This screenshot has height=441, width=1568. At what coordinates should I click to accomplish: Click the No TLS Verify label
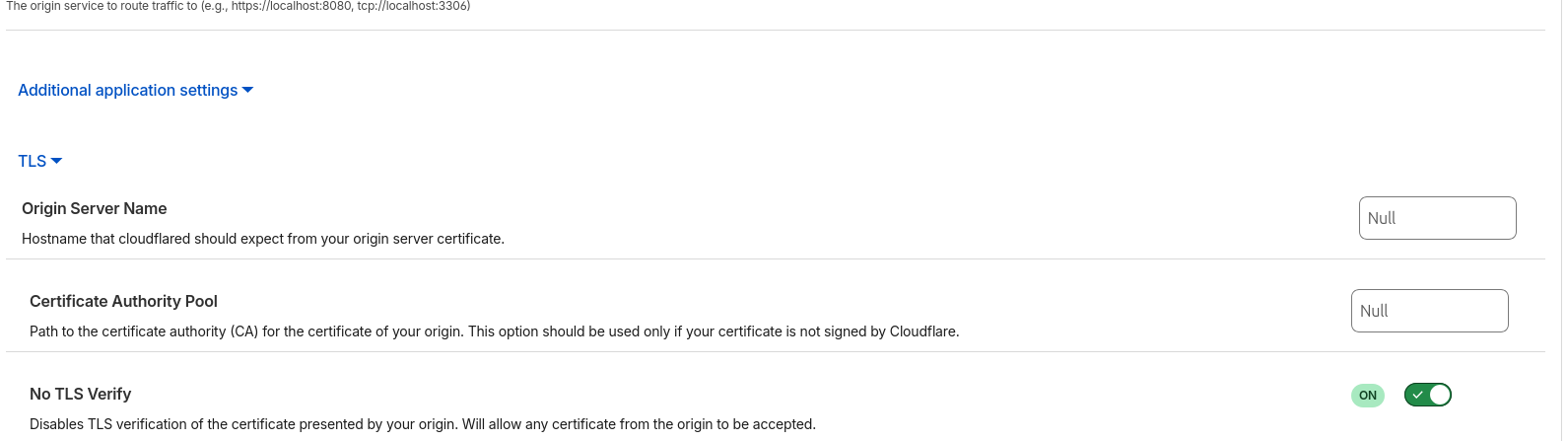pyautogui.click(x=80, y=394)
